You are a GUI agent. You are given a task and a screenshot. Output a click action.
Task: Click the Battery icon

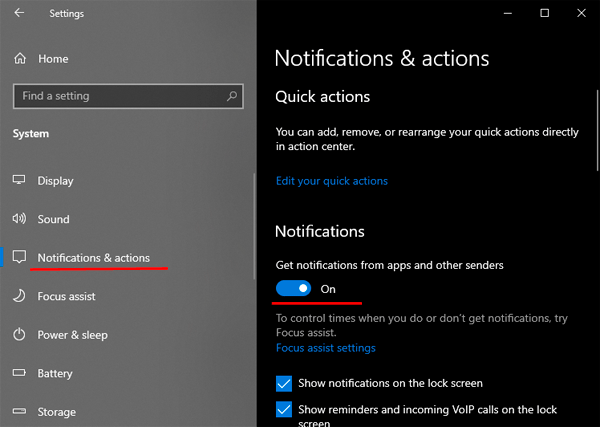(19, 373)
